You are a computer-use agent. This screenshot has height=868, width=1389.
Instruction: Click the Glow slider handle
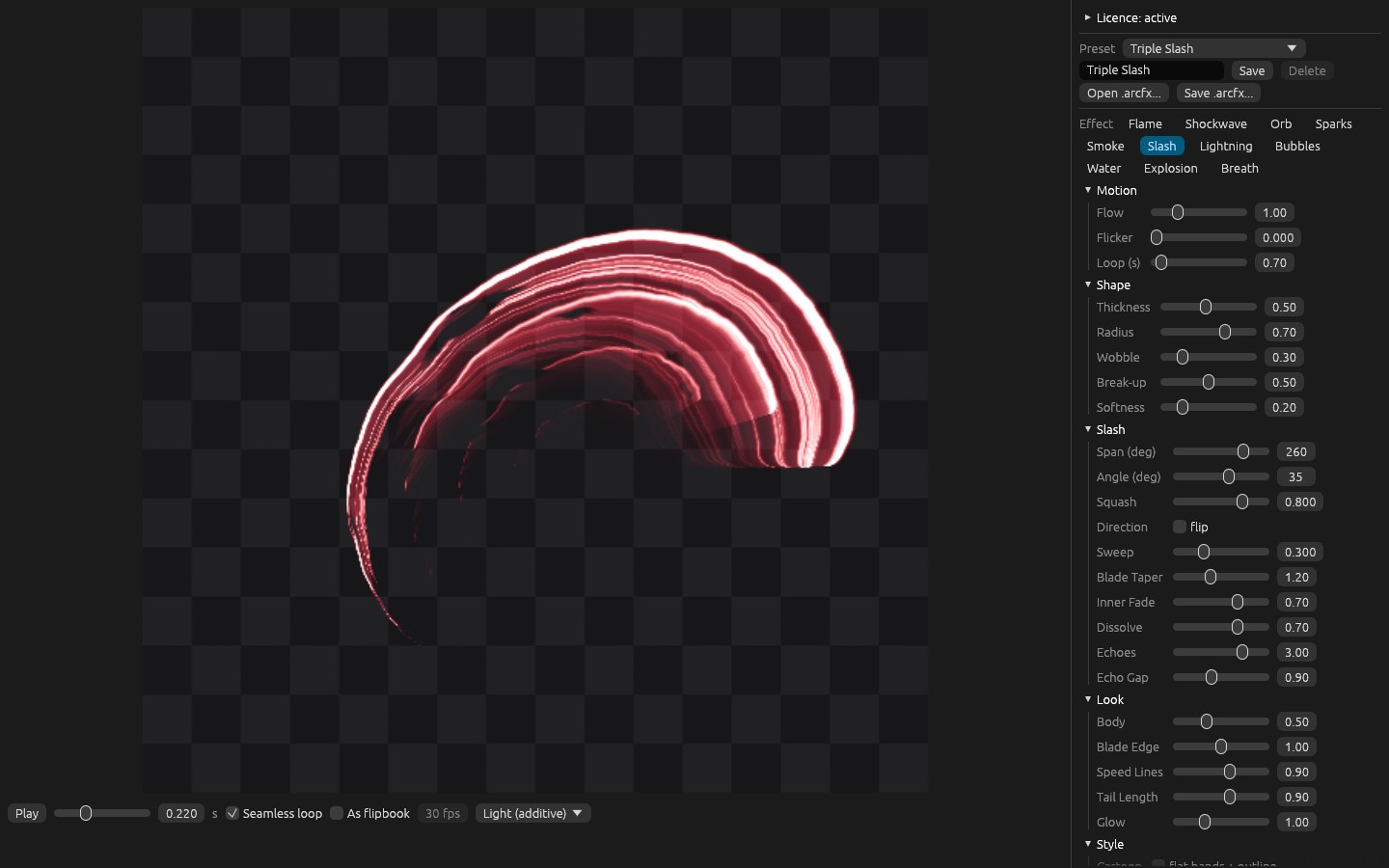coord(1205,822)
